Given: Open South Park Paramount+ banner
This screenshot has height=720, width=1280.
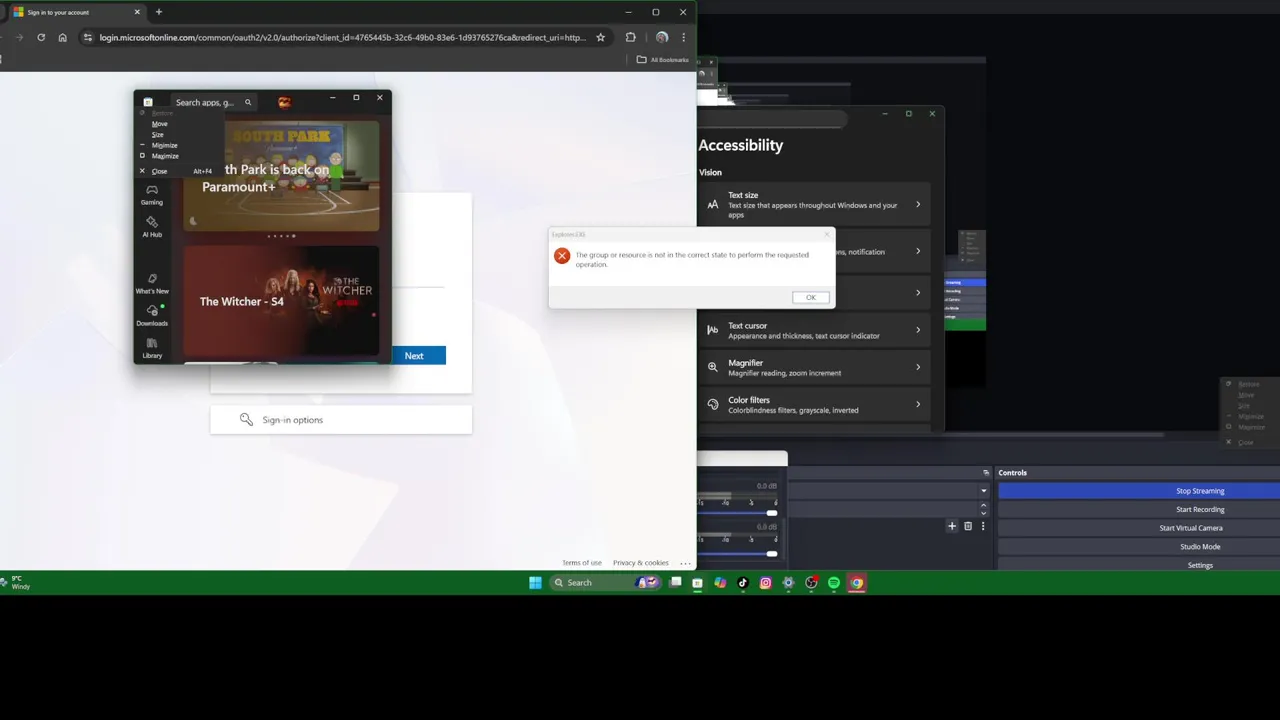Looking at the screenshot, I should point(281,176).
